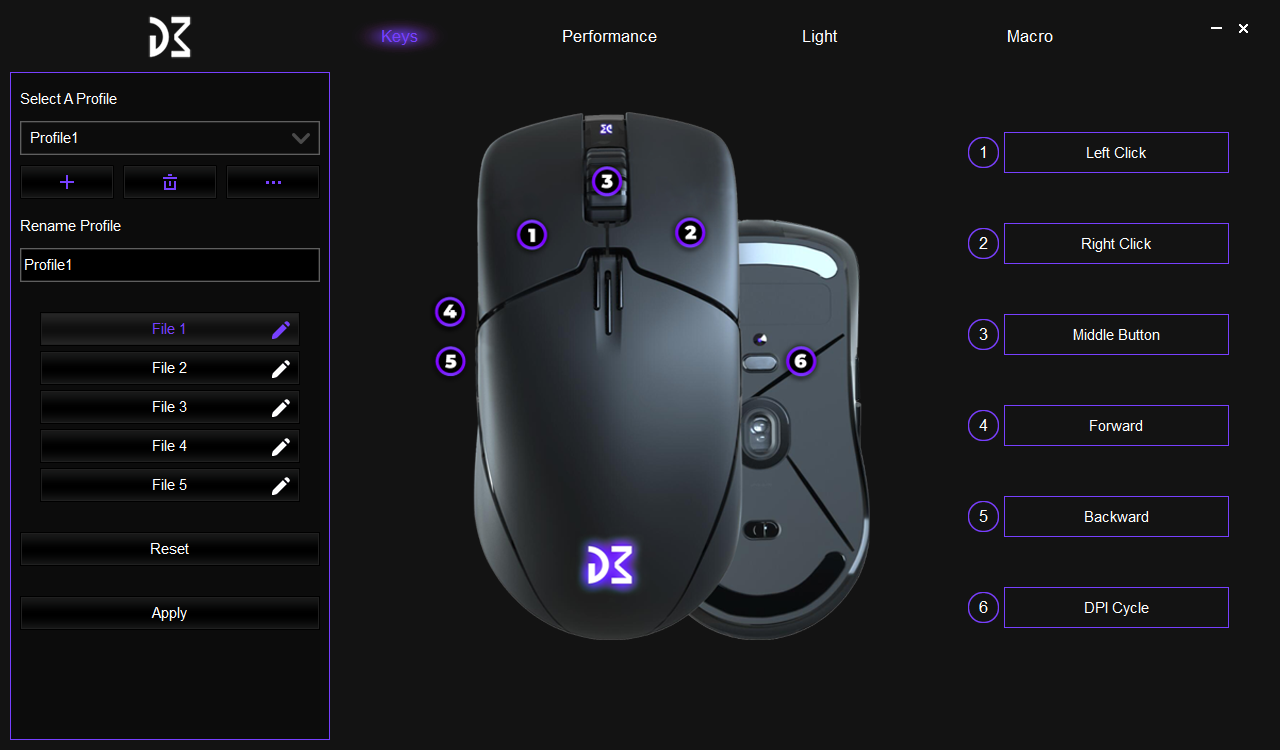Open the Forward assignment for button 4
This screenshot has height=750, width=1280.
click(1116, 426)
